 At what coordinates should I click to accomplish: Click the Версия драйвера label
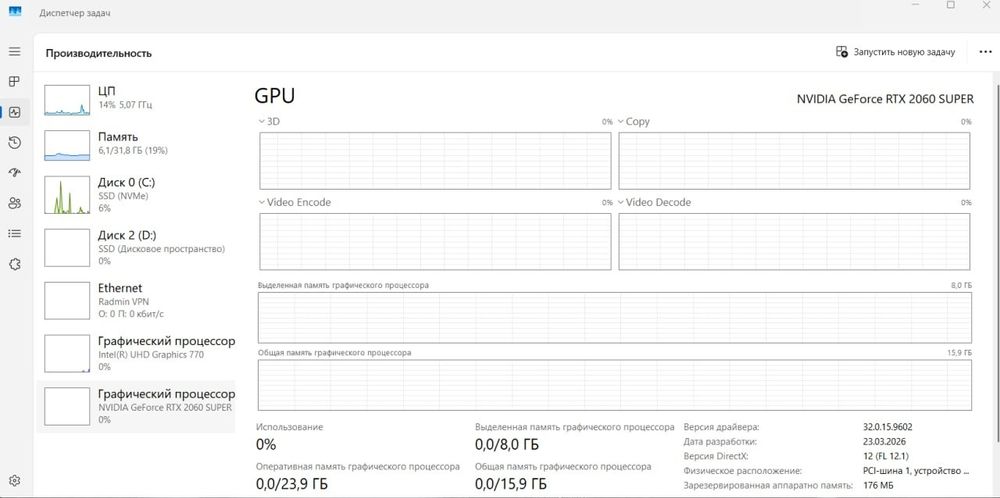click(x=721, y=427)
